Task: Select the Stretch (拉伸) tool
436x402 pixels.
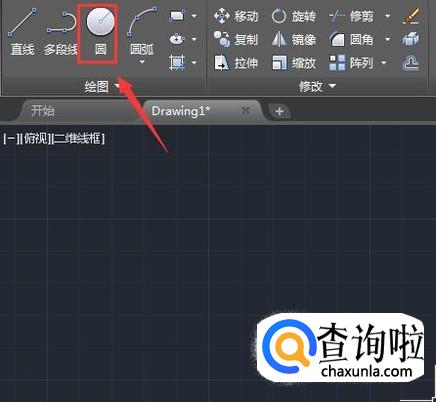Action: coord(236,63)
